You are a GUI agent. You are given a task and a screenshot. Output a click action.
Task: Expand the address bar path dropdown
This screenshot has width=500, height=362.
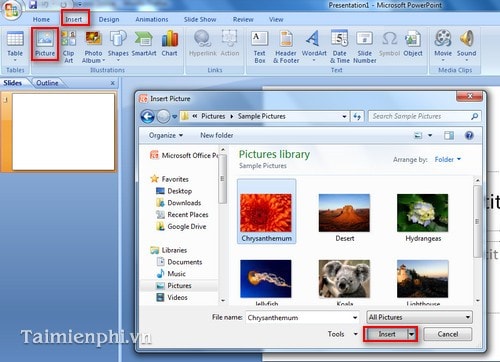[x=345, y=116]
